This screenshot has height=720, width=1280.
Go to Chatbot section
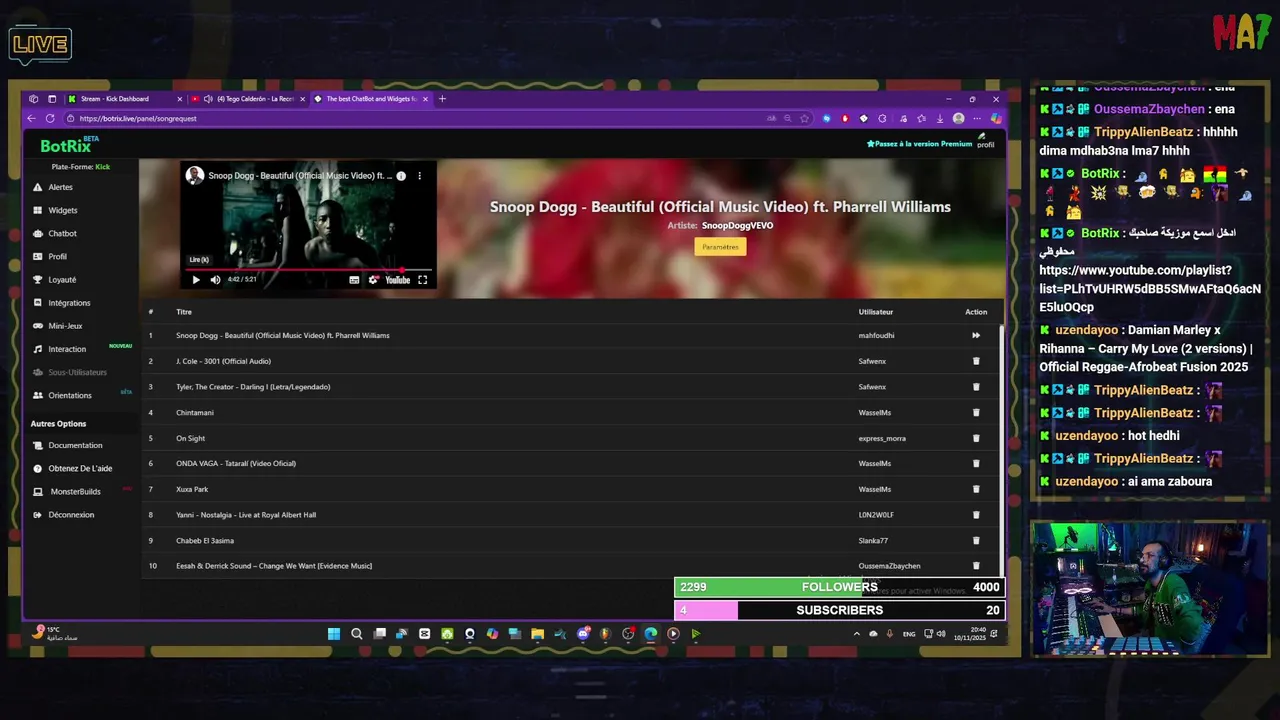(62, 233)
